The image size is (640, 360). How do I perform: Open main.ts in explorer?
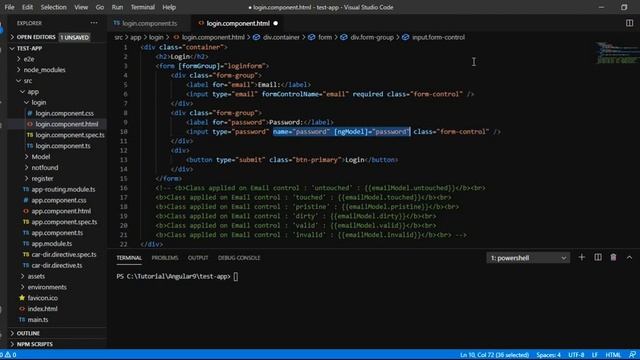pos(38,320)
